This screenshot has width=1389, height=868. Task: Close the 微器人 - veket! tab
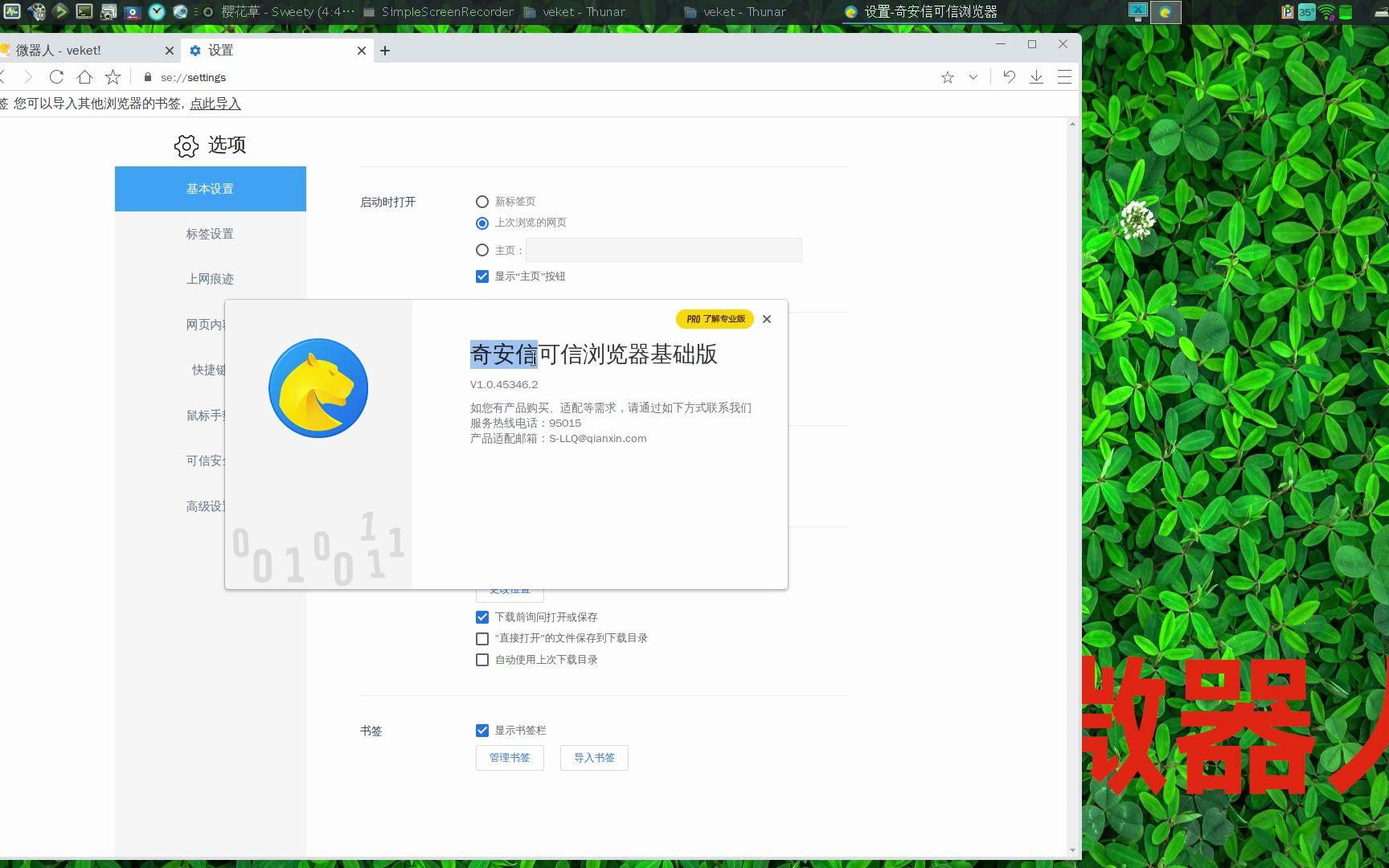[x=169, y=51]
